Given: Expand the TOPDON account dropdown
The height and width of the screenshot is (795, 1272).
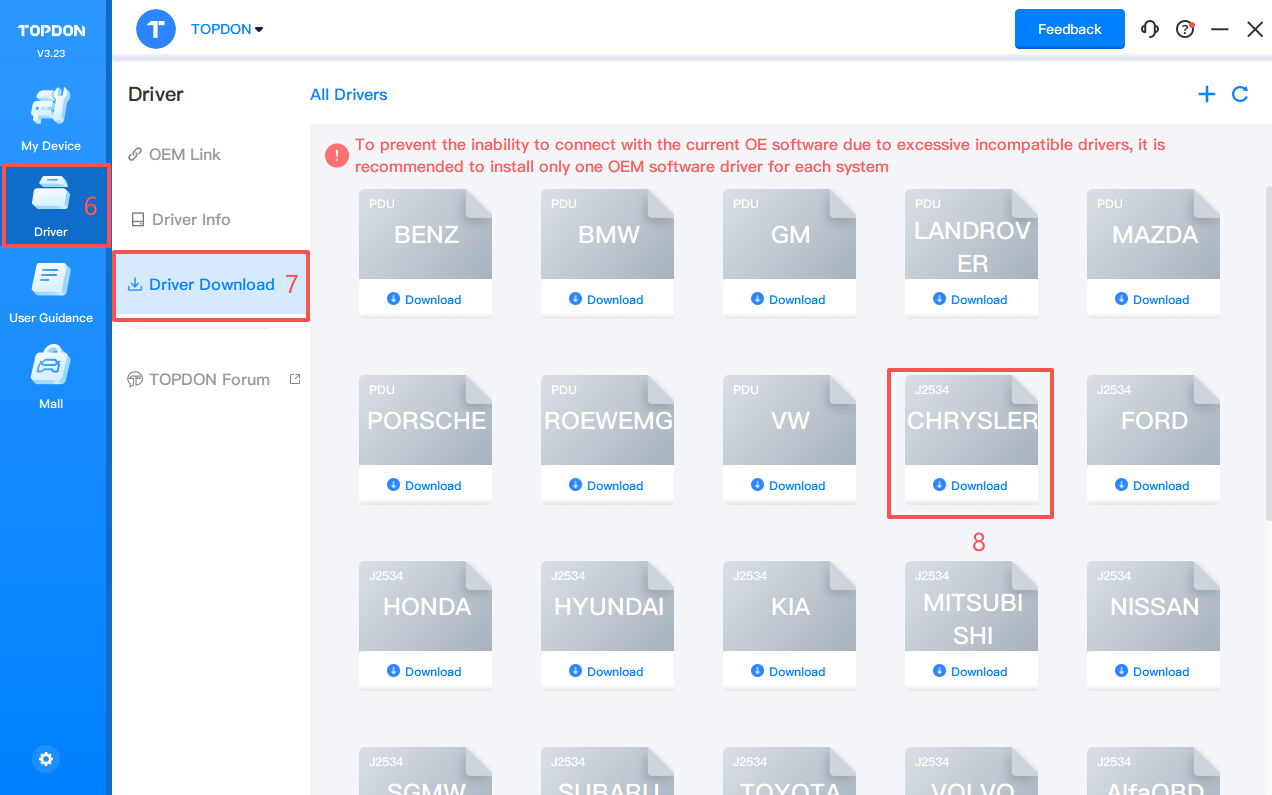Looking at the screenshot, I should 228,29.
